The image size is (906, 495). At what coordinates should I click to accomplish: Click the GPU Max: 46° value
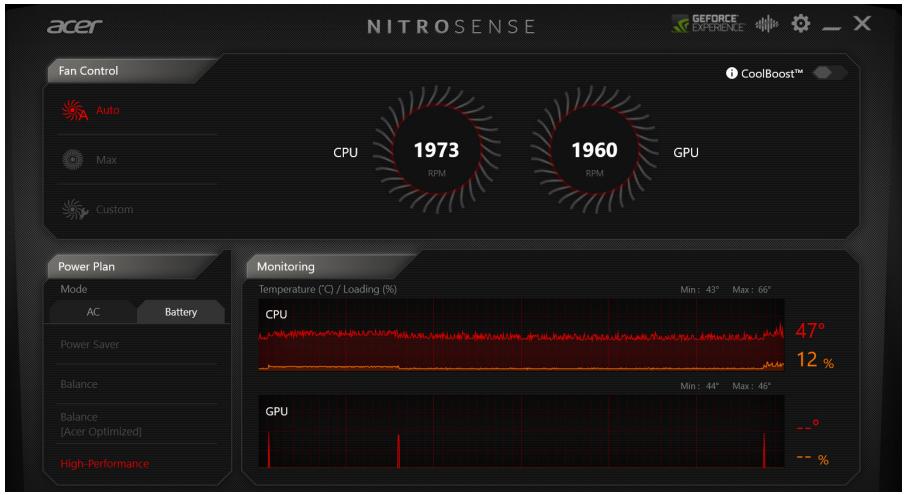(x=752, y=386)
